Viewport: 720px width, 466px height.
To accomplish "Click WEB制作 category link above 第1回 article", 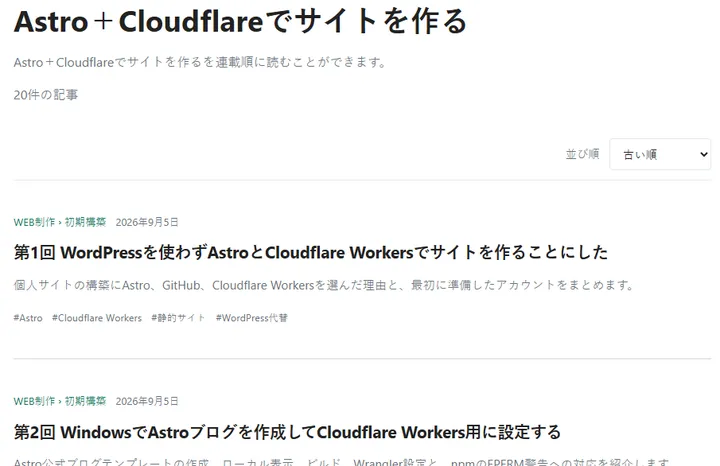I will coord(34,222).
